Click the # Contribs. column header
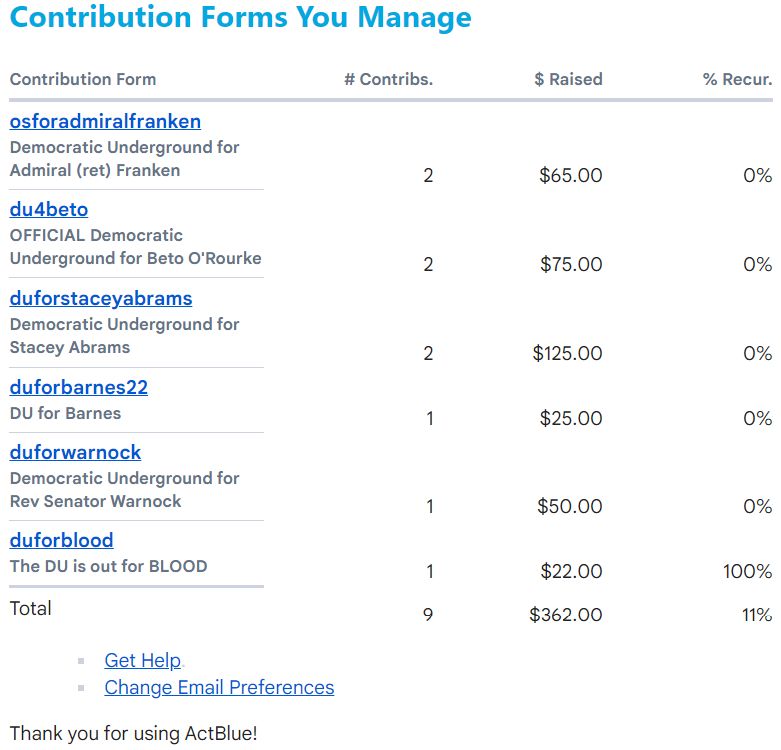Image resolution: width=781 pixels, height=750 pixels. 389,79
